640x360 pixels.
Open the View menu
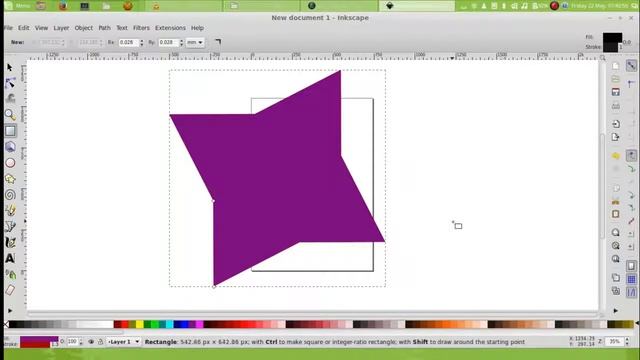(x=41, y=28)
